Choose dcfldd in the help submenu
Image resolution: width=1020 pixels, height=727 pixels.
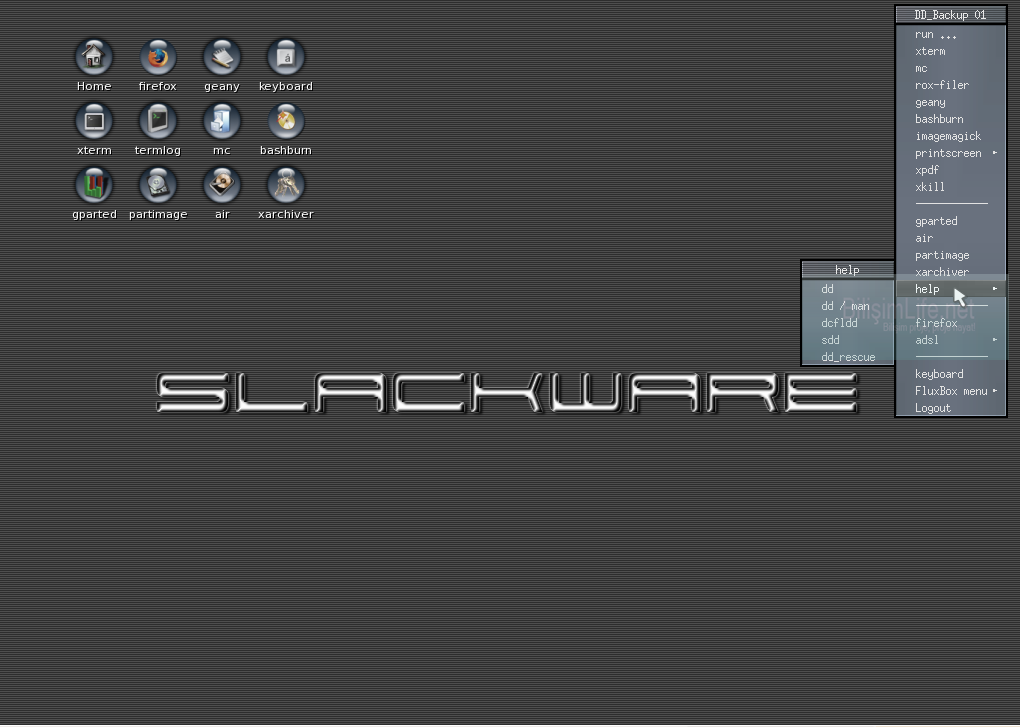[848, 323]
